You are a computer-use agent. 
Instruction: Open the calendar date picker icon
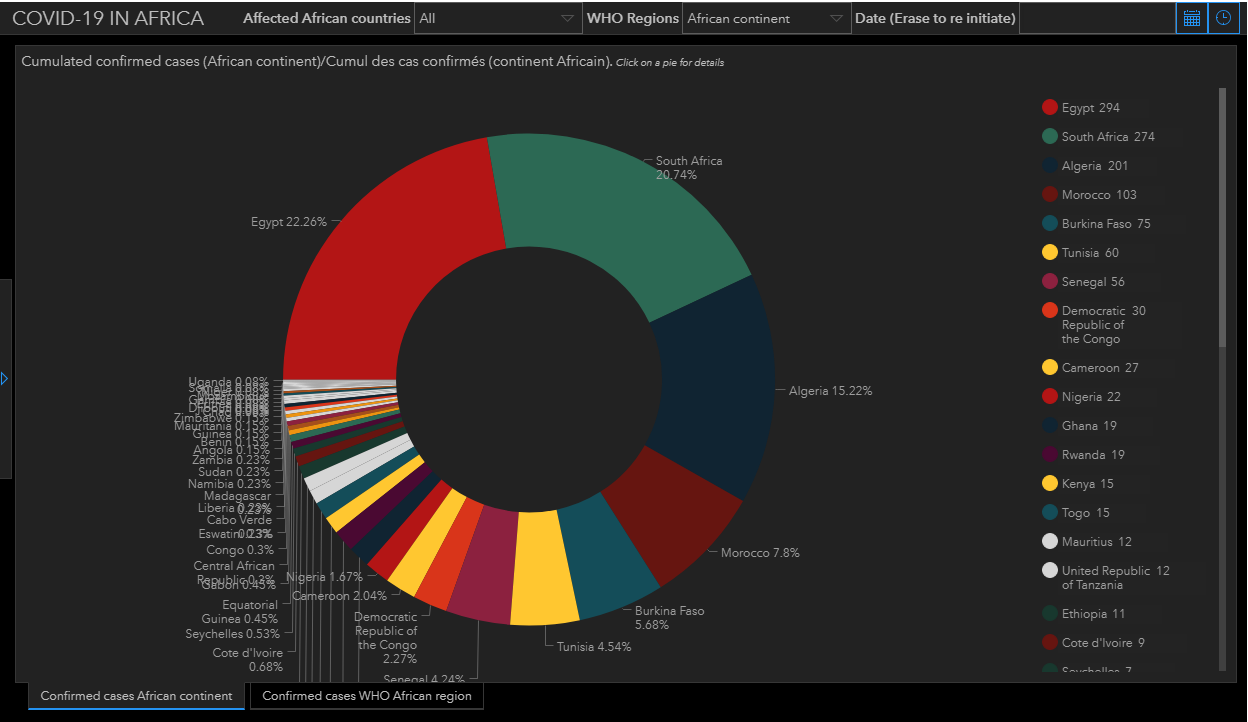point(1191,18)
